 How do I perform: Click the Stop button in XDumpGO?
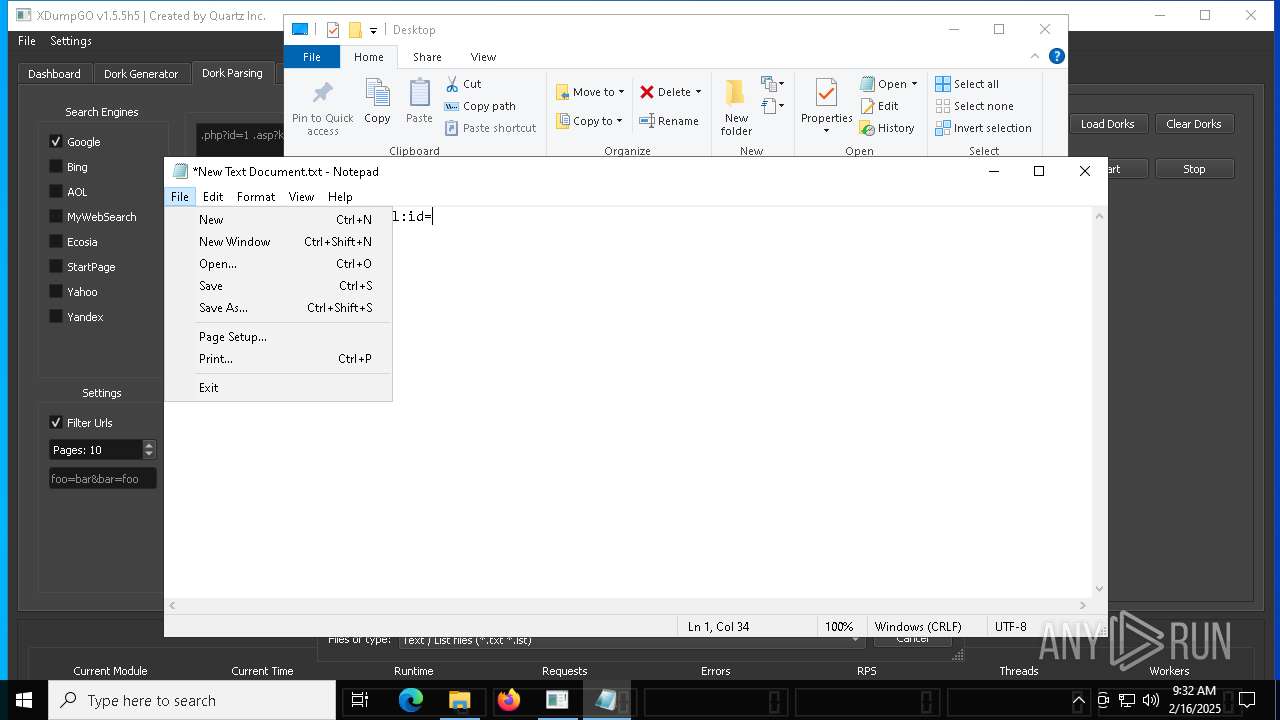[1194, 169]
